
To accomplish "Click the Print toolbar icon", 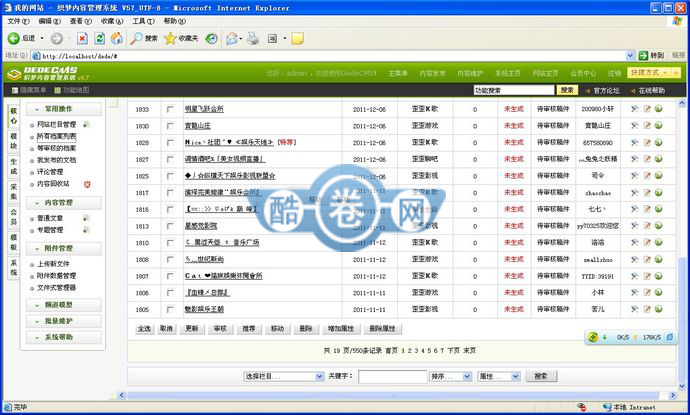I will [253, 39].
